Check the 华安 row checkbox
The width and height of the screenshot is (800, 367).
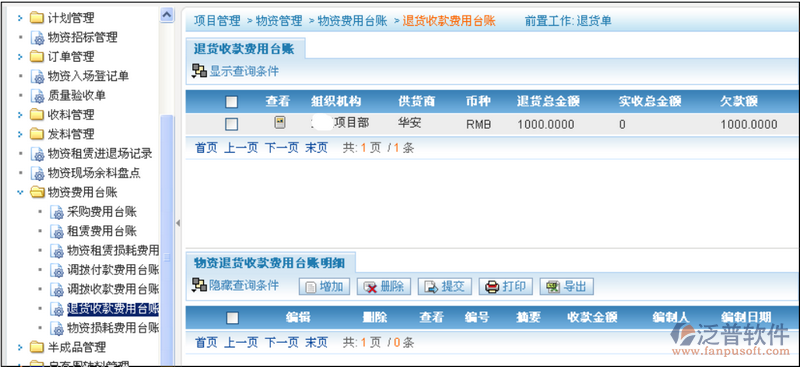tap(232, 124)
